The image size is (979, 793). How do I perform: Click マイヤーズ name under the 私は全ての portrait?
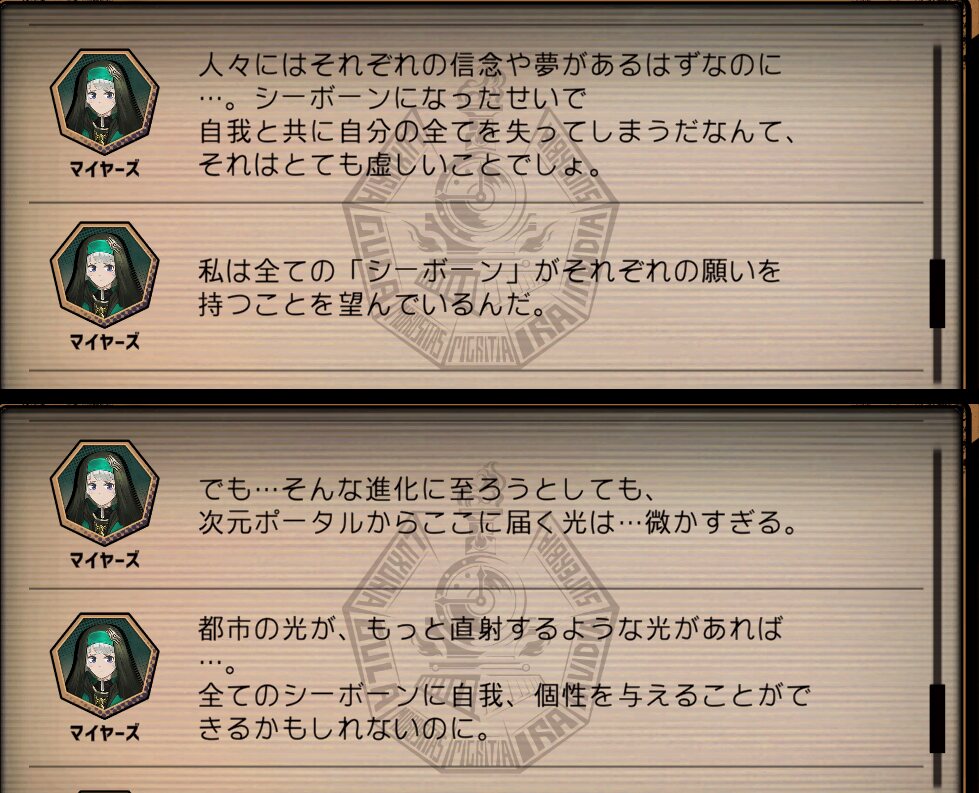coord(104,341)
